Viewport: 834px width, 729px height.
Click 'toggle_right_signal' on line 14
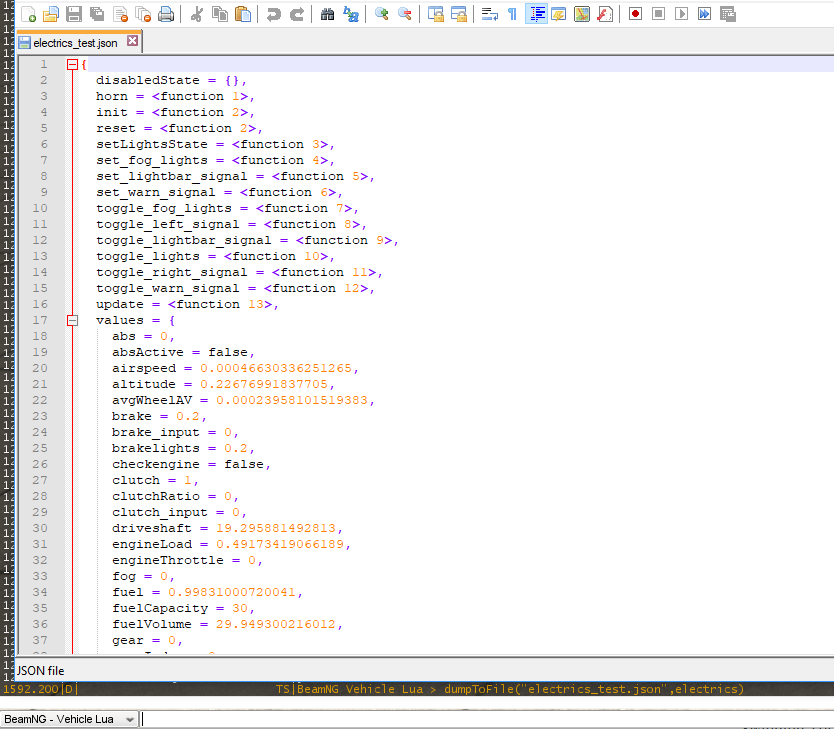point(171,272)
